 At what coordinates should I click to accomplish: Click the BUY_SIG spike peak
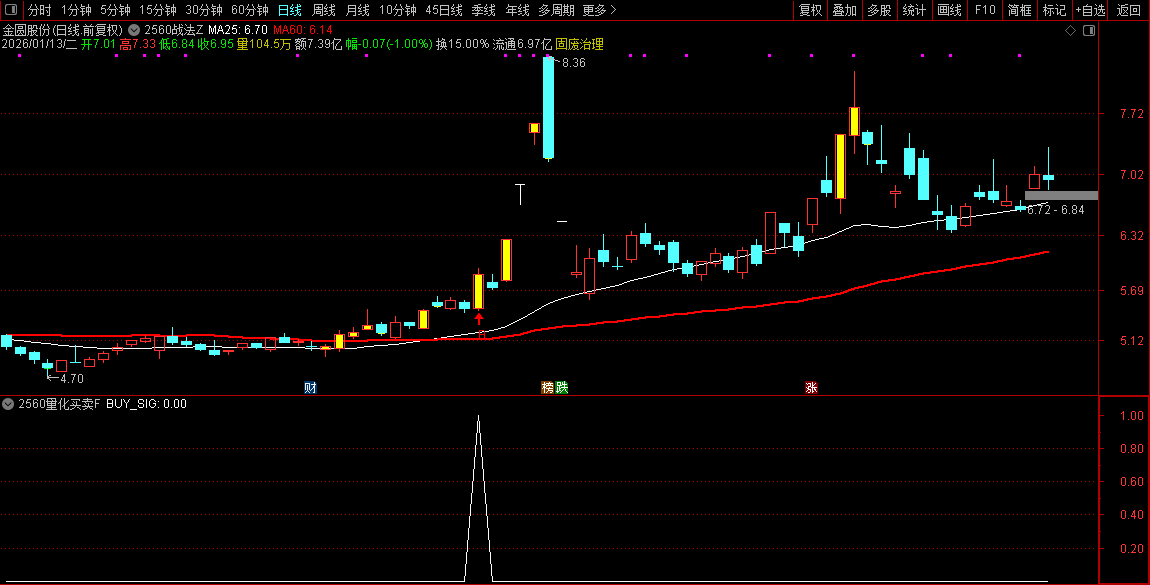479,417
